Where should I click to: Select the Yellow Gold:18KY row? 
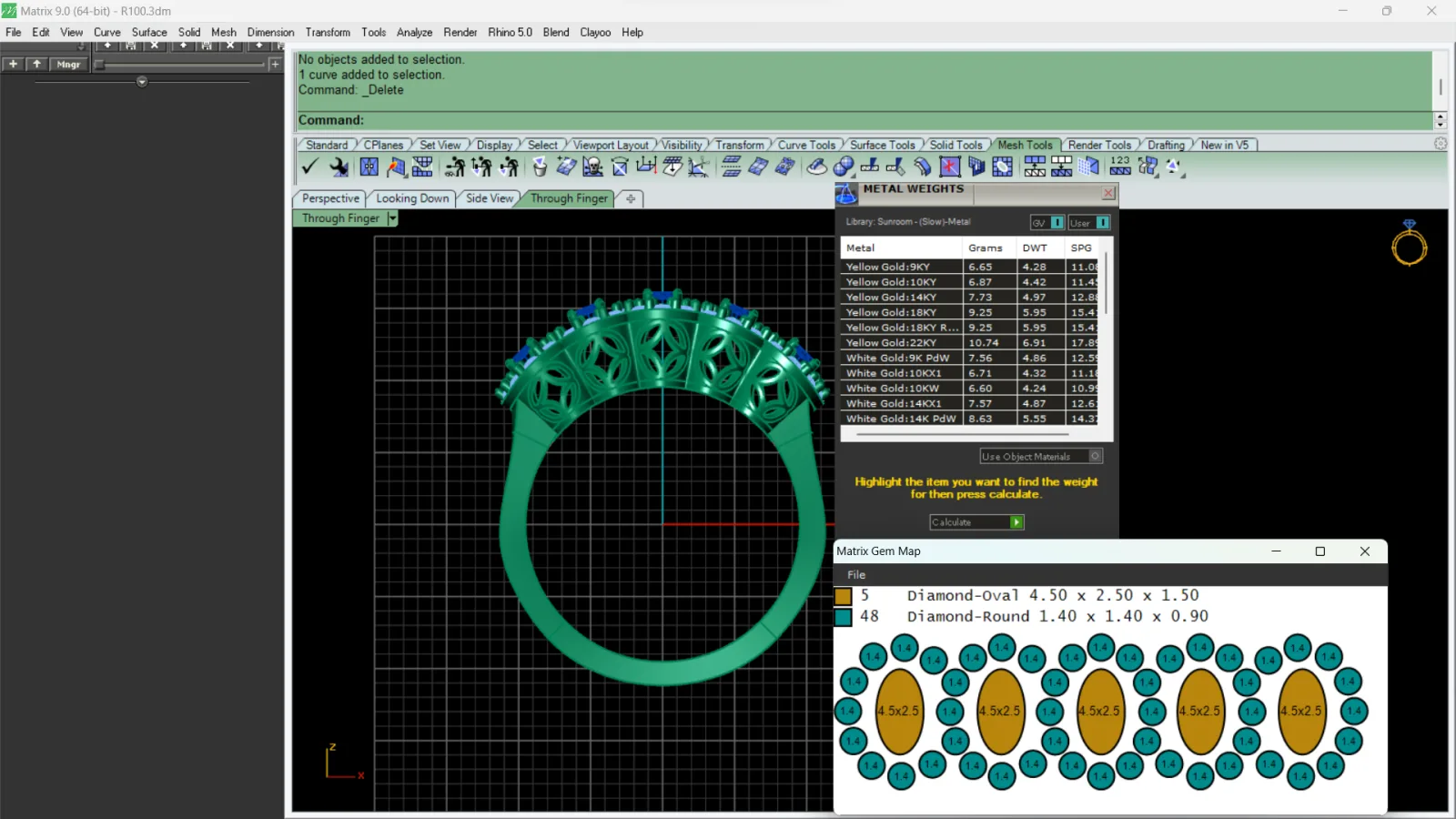[x=971, y=312]
